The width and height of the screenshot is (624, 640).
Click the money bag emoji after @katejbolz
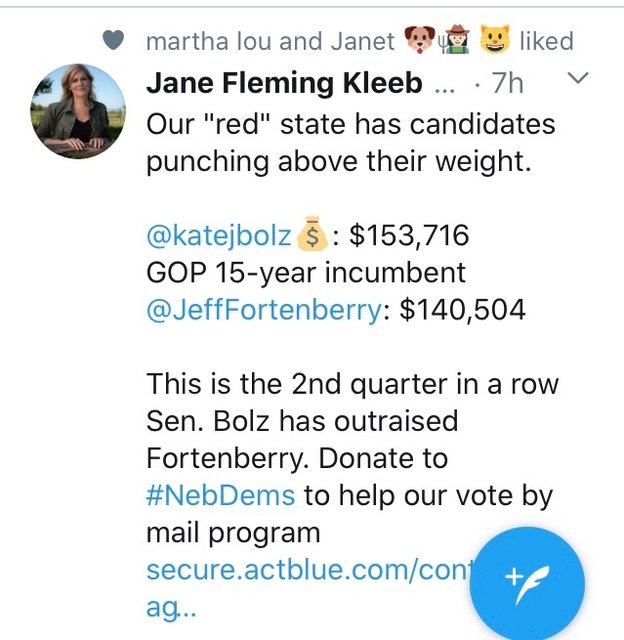click(x=313, y=236)
